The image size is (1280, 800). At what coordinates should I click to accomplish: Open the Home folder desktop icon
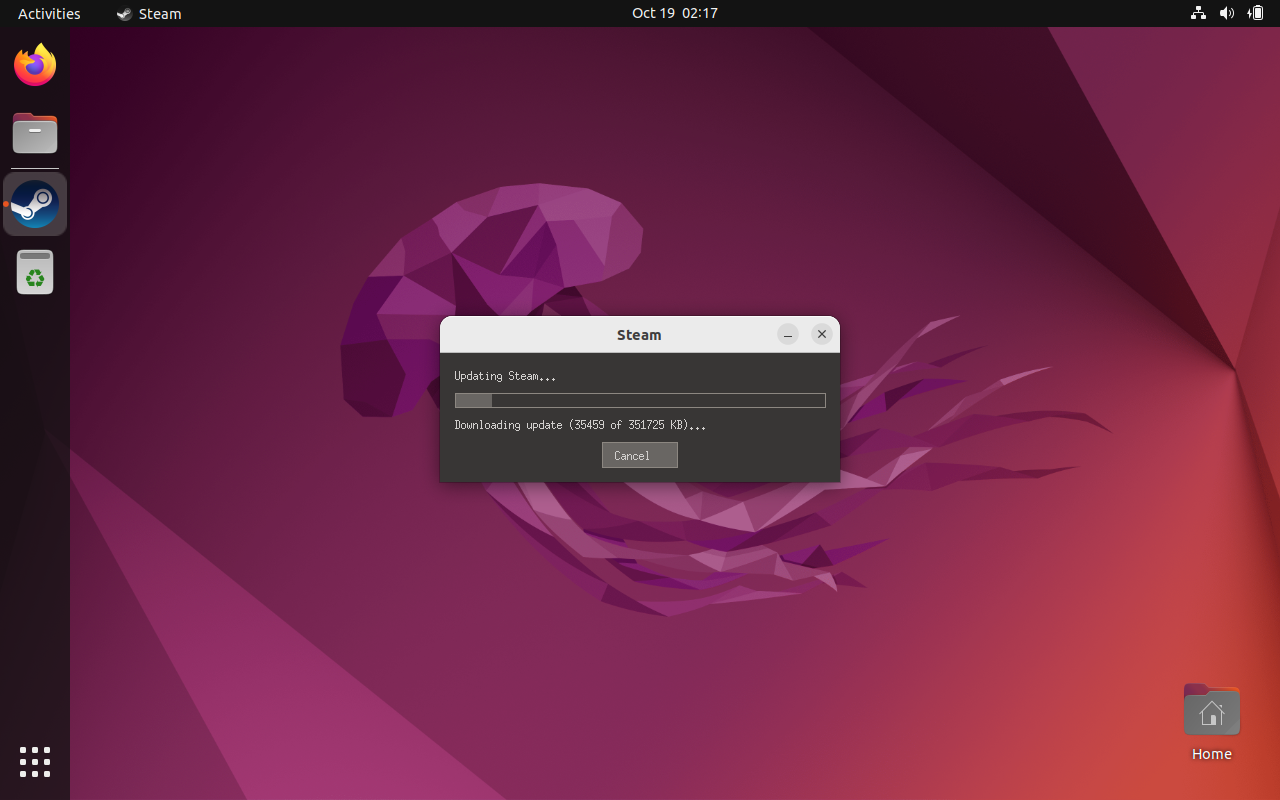coord(1211,723)
